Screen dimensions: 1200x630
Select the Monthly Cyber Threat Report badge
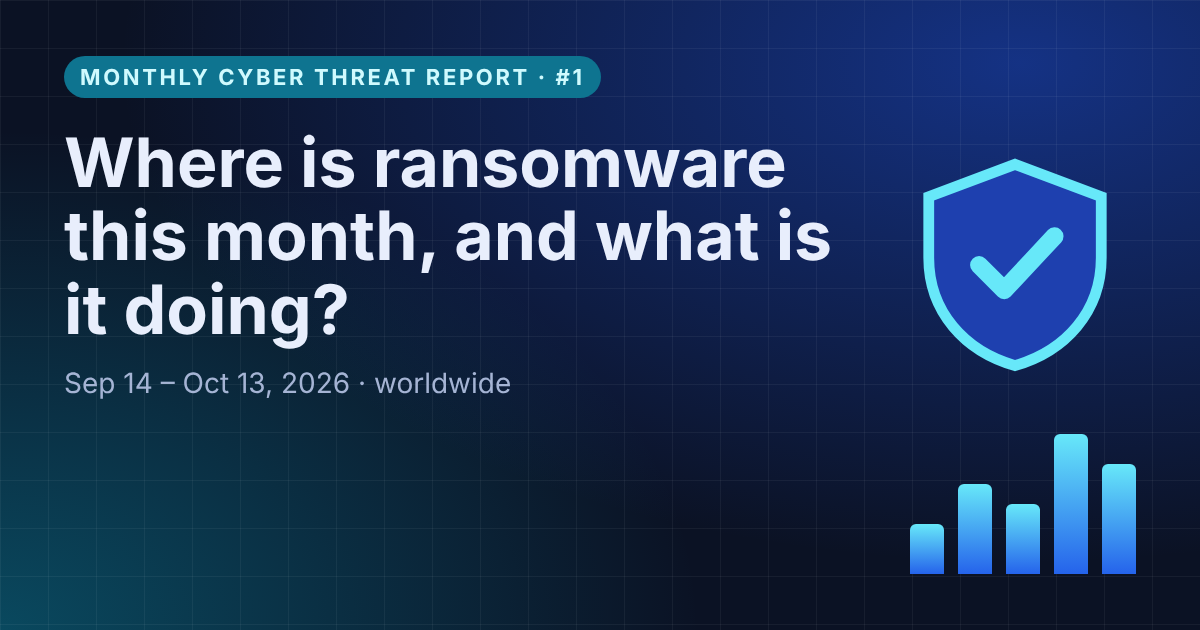pyautogui.click(x=332, y=78)
